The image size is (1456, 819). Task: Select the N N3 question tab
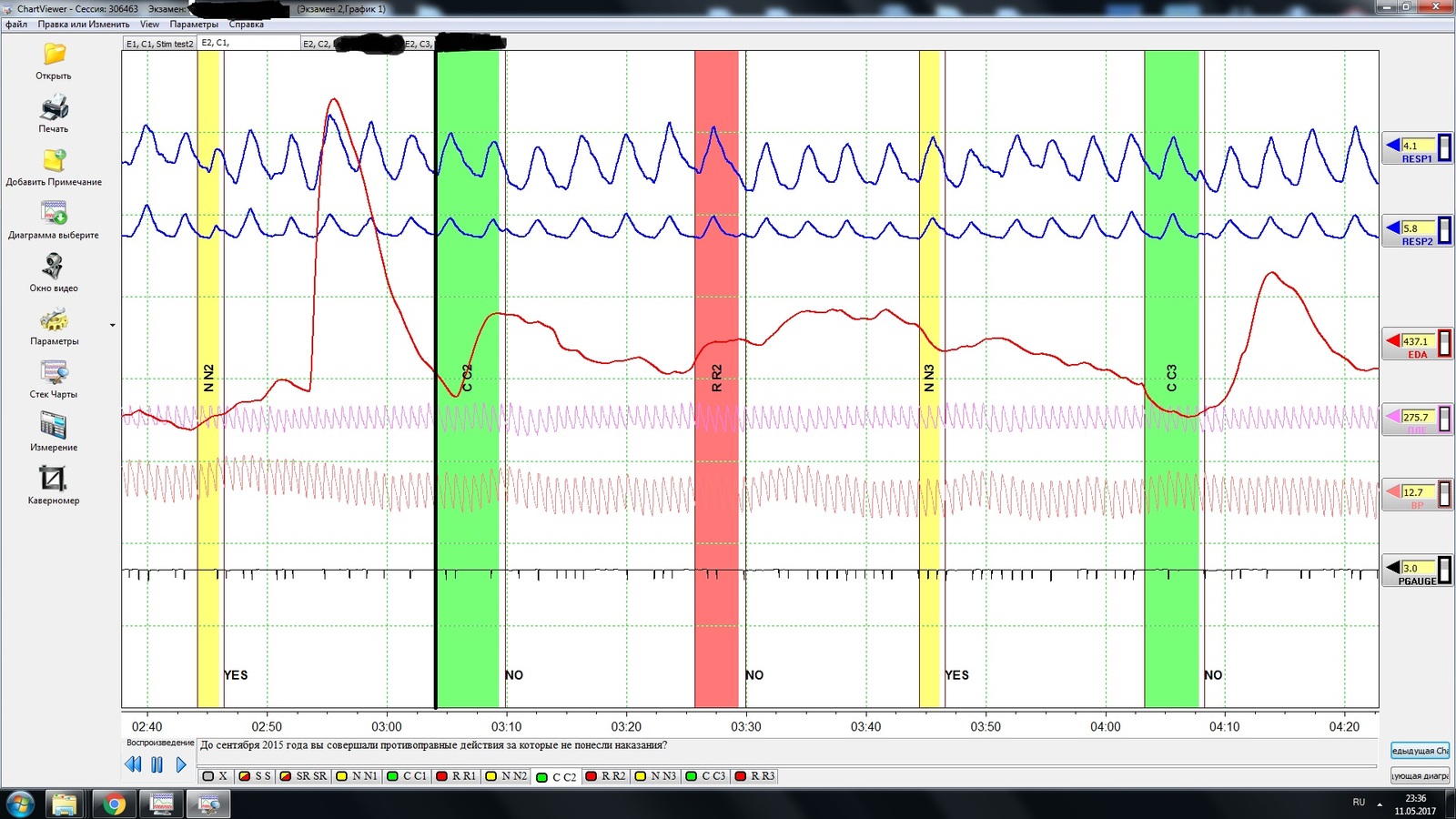(656, 776)
